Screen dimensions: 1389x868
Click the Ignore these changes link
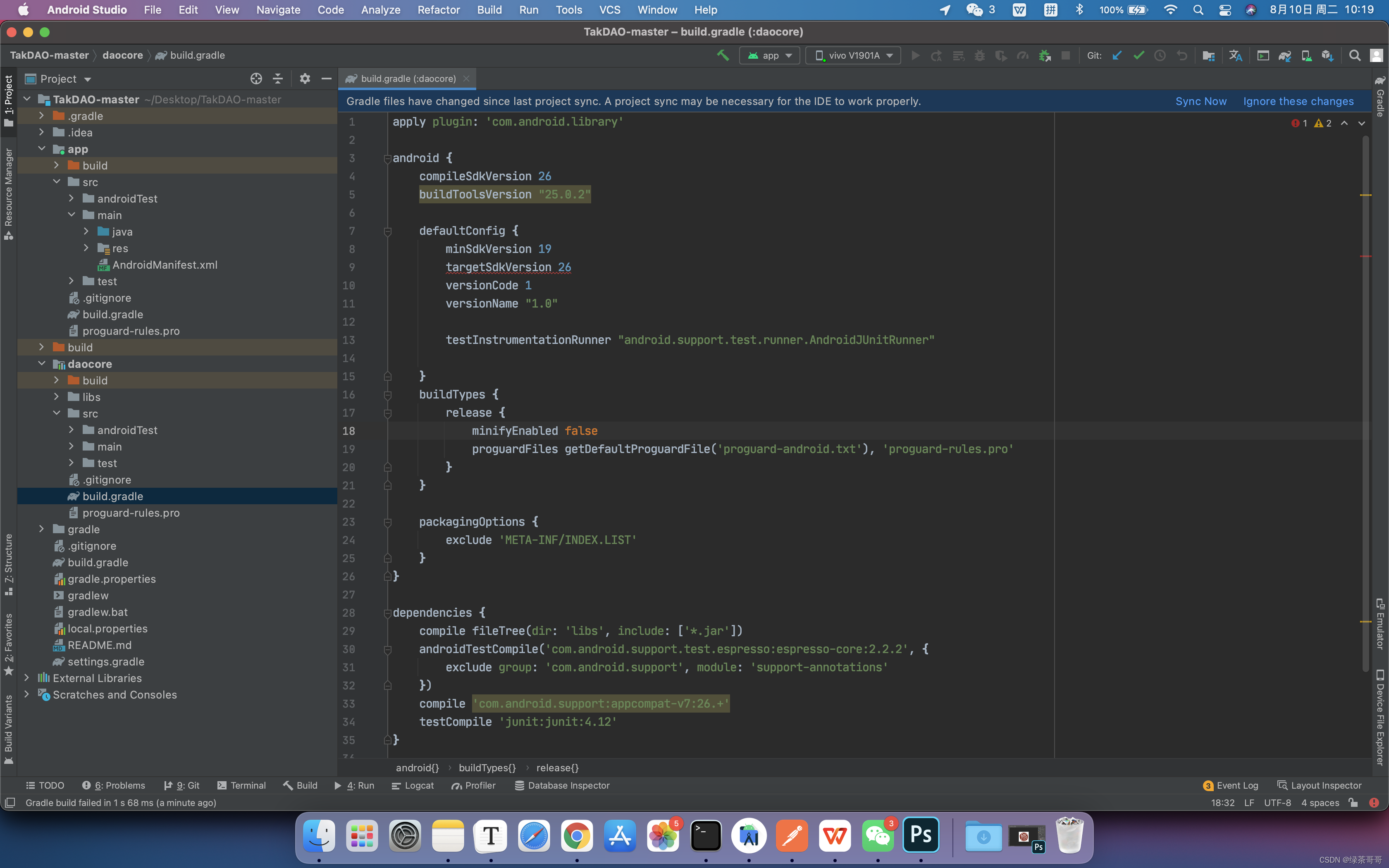point(1298,101)
